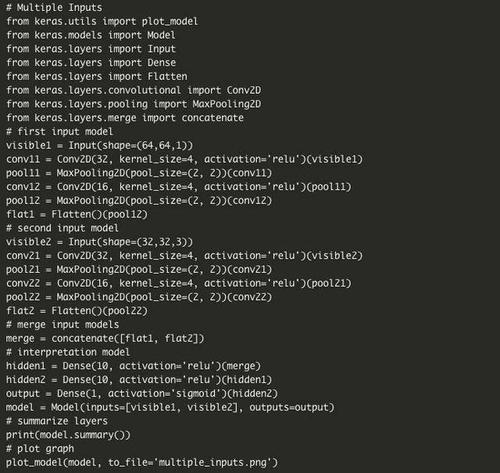Click the conv11 Conv2D assignment line

coord(184,159)
